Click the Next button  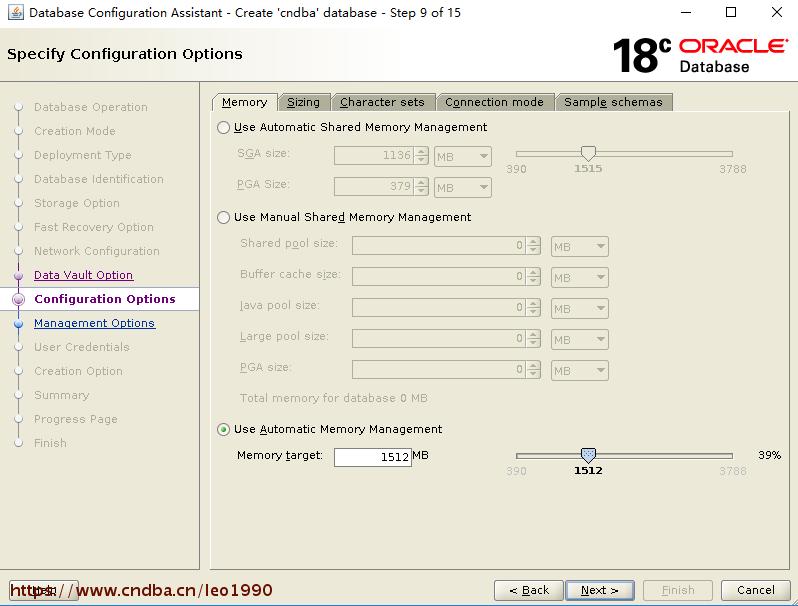click(x=600, y=590)
